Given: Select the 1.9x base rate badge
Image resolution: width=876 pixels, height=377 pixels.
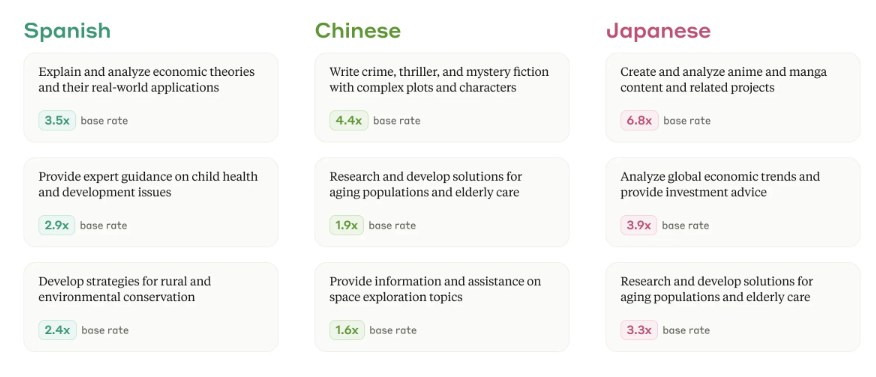Looking at the screenshot, I should pyautogui.click(x=346, y=225).
